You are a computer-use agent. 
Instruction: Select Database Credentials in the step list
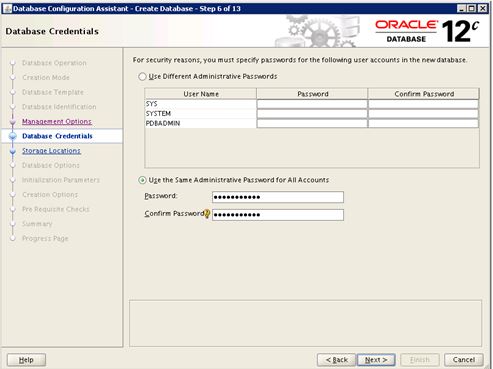point(57,136)
